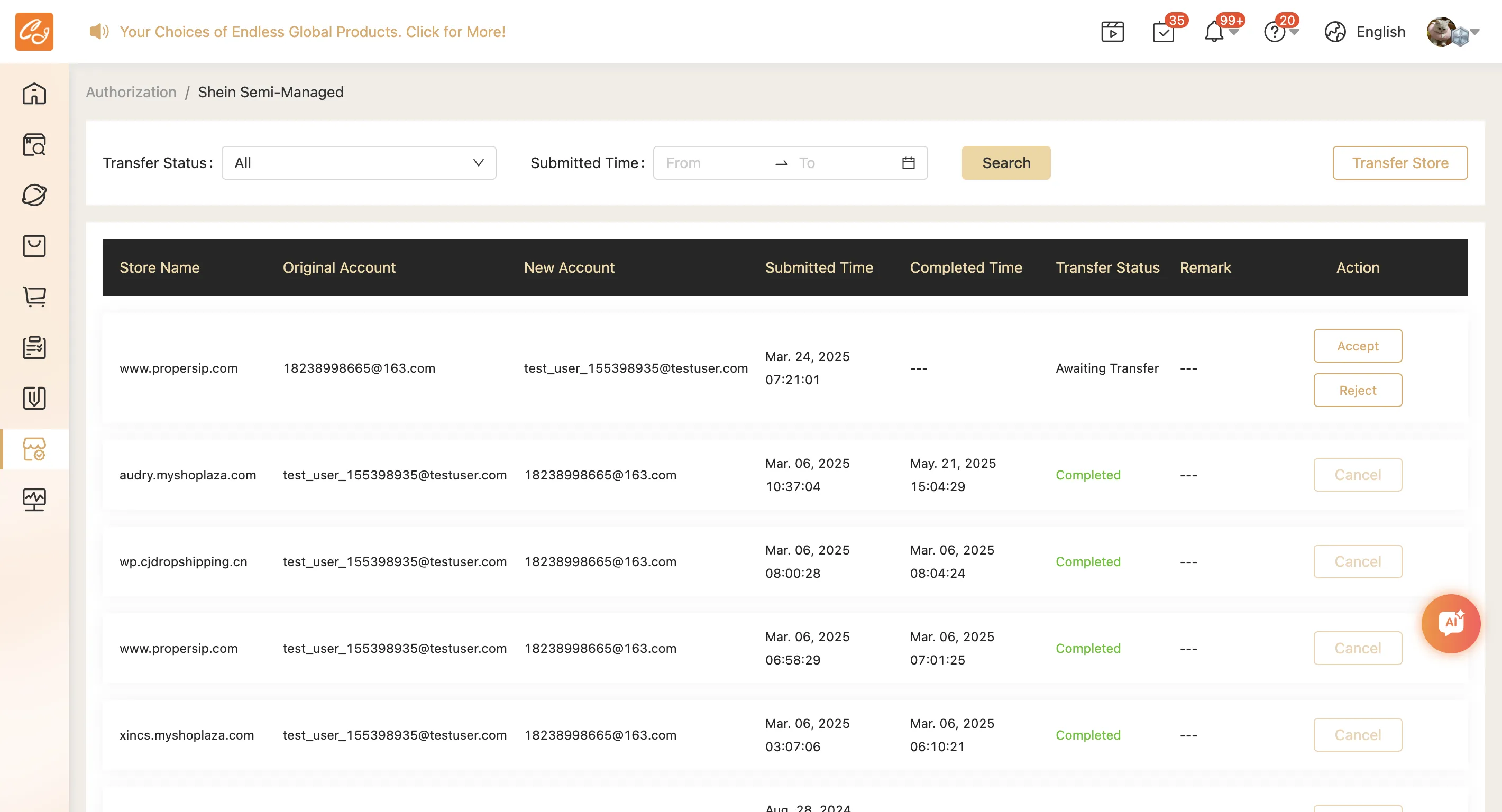Open the analytics monitor sidebar icon
The height and width of the screenshot is (812, 1502).
pyautogui.click(x=34, y=500)
